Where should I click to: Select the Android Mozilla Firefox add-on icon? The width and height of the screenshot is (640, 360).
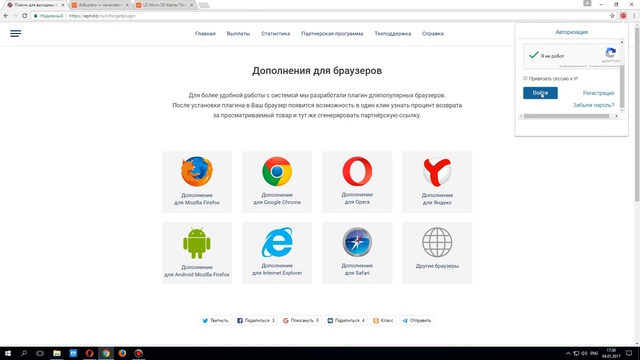[197, 243]
